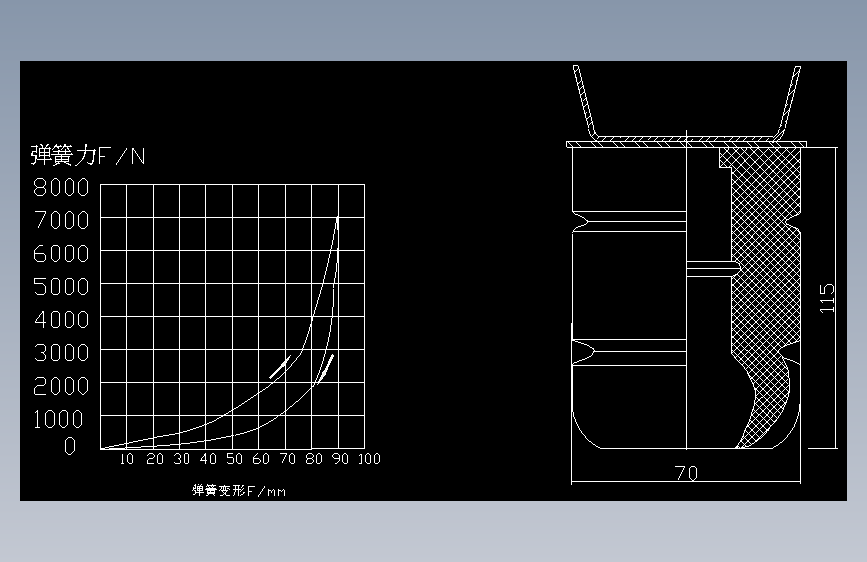Click the 4000 y-axis label

coord(61,320)
